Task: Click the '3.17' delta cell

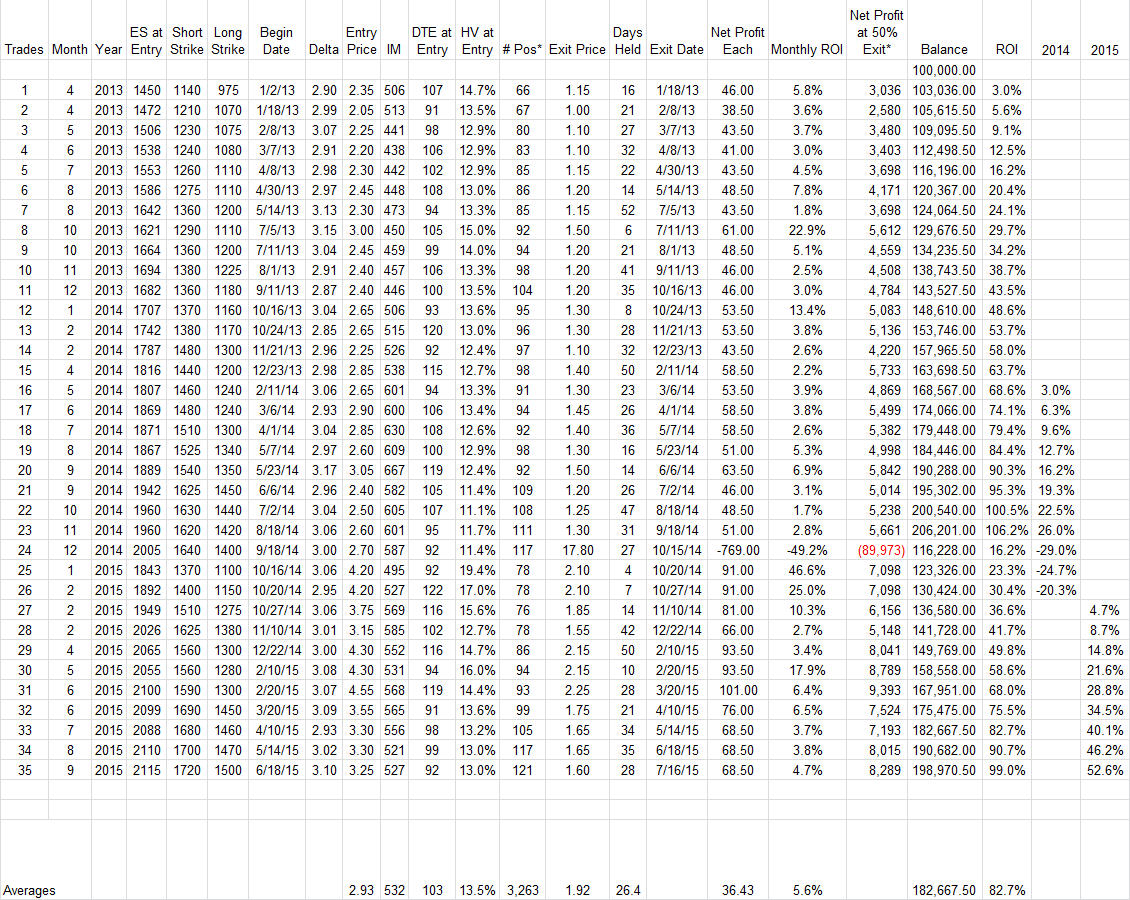Action: [x=324, y=470]
